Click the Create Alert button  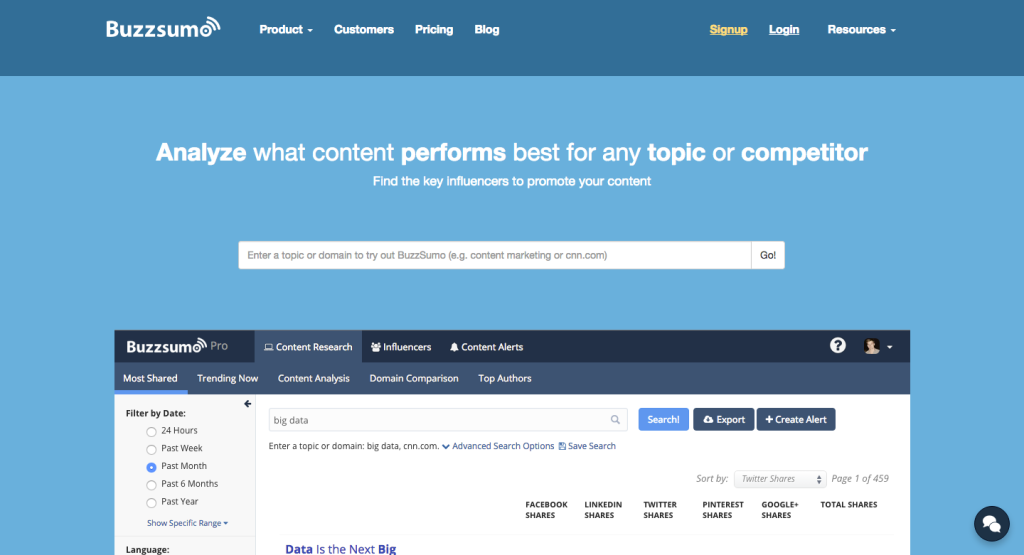coord(795,419)
